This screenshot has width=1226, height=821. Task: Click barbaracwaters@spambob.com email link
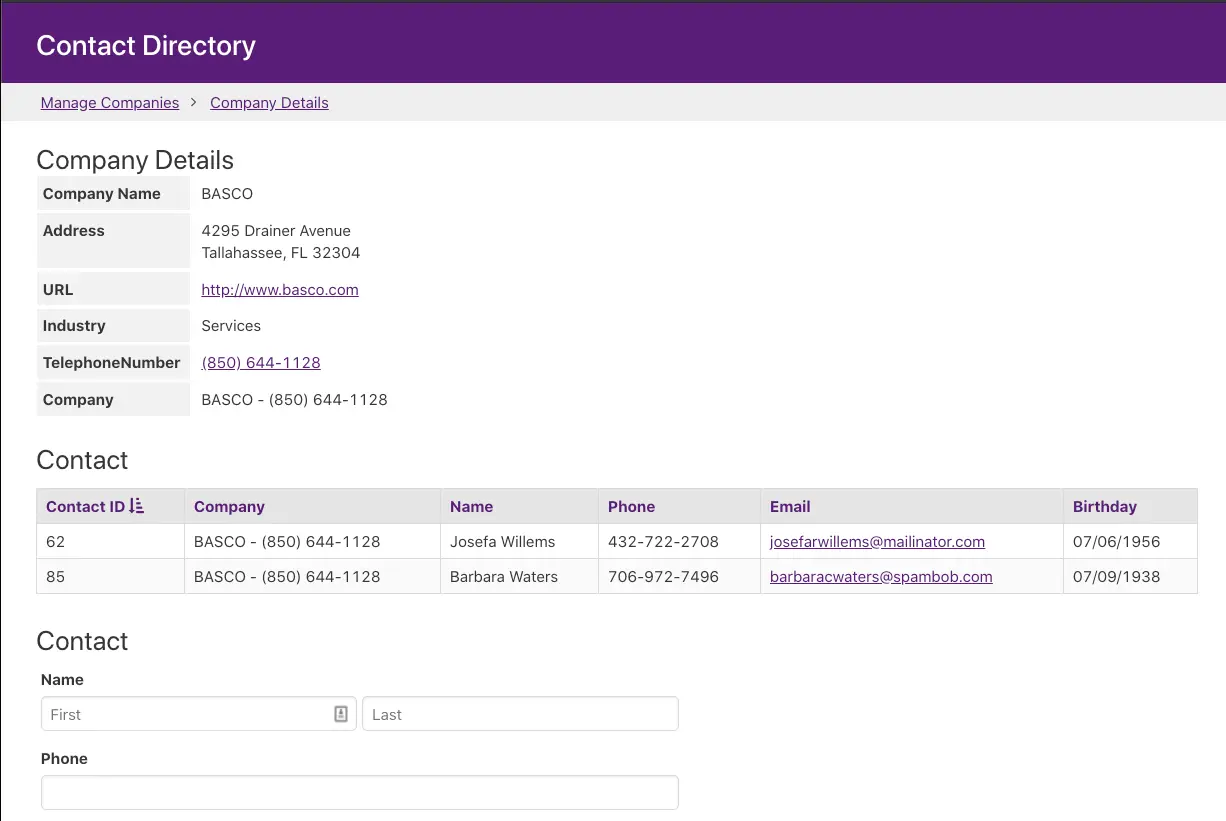881,577
